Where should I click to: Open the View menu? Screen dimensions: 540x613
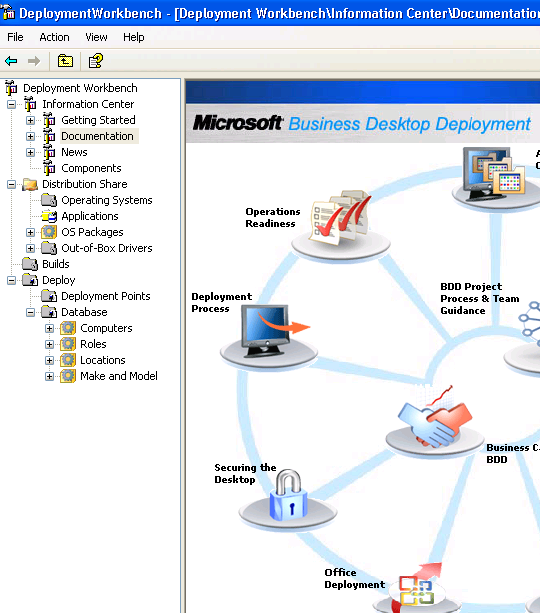coord(96,37)
